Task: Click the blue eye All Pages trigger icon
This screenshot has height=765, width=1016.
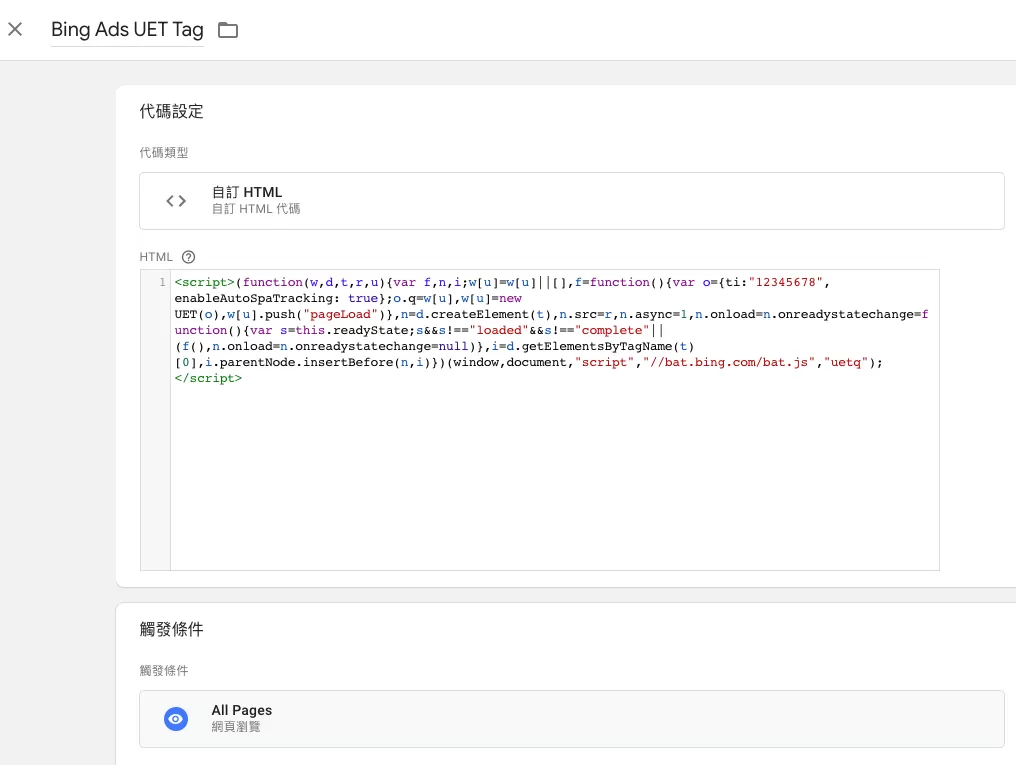Action: [x=176, y=719]
